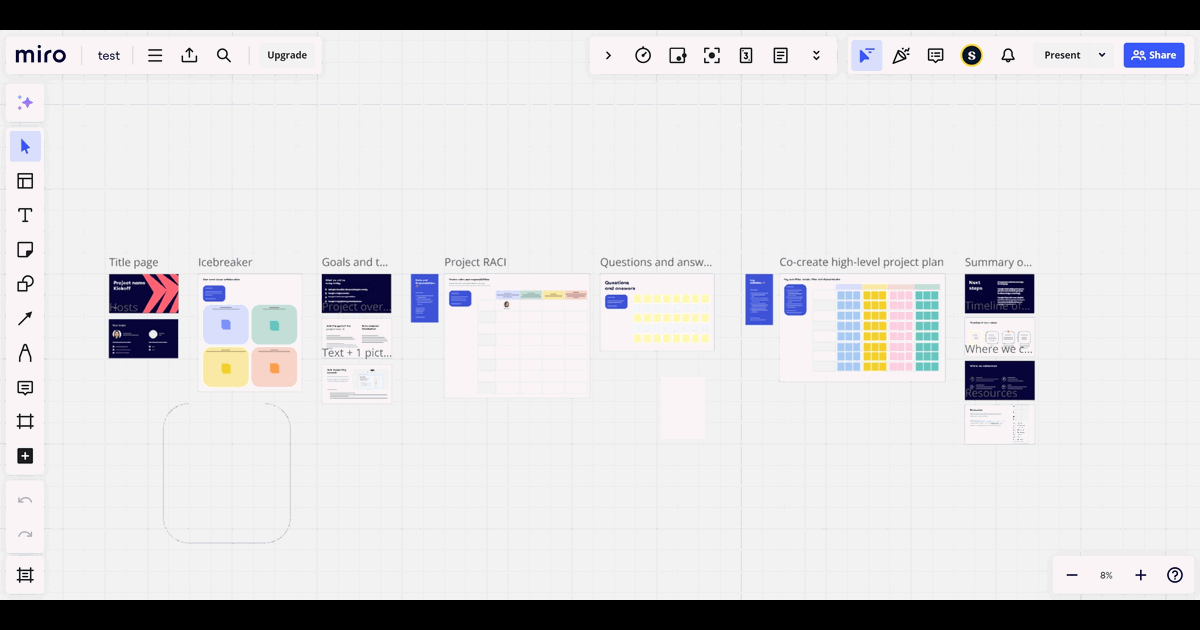
Task: Click the board name test
Action: click(109, 55)
